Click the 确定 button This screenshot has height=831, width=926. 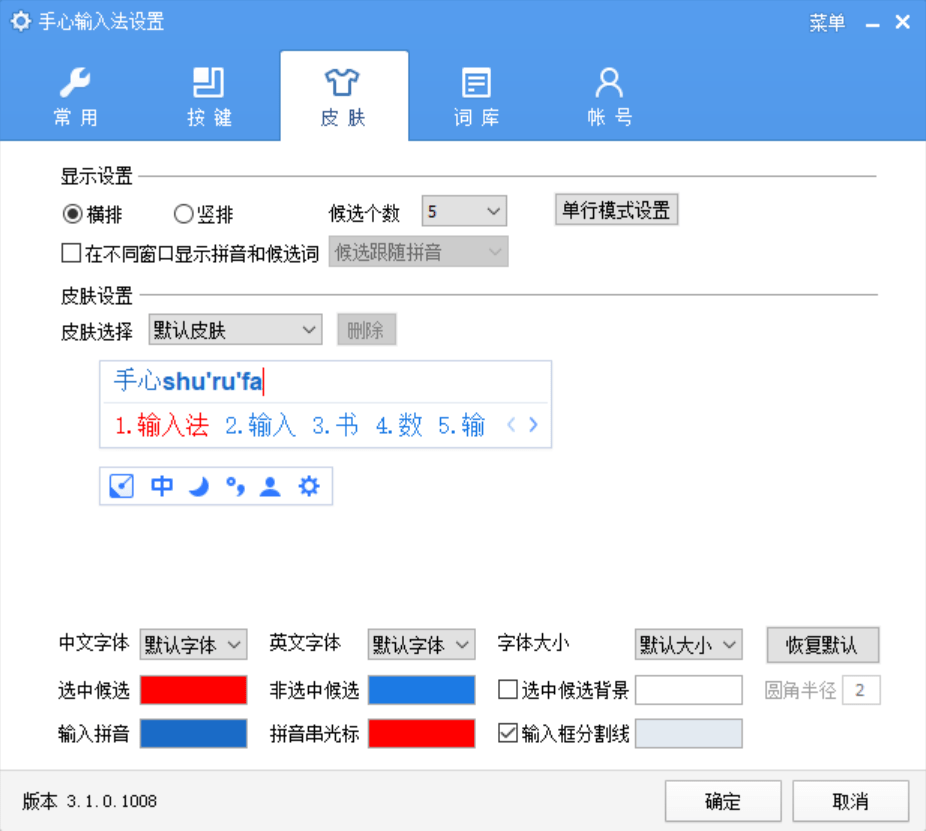coord(723,801)
